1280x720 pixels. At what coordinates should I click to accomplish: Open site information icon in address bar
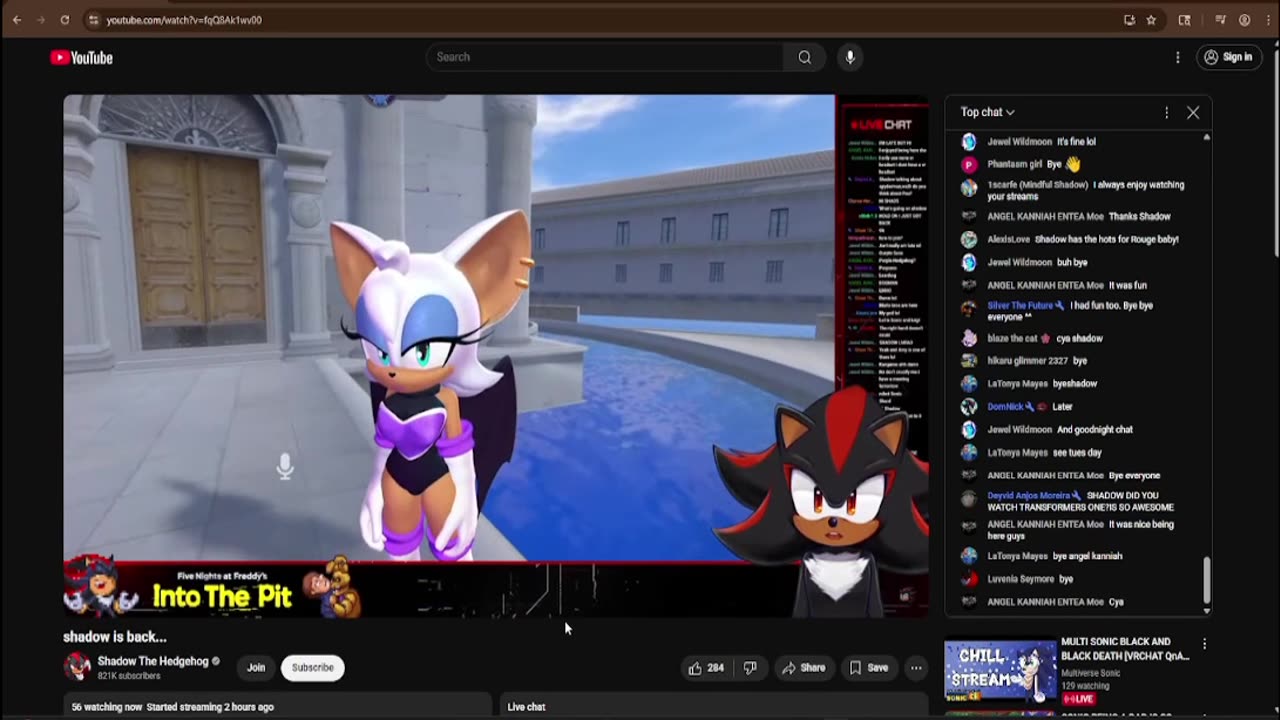pos(93,20)
